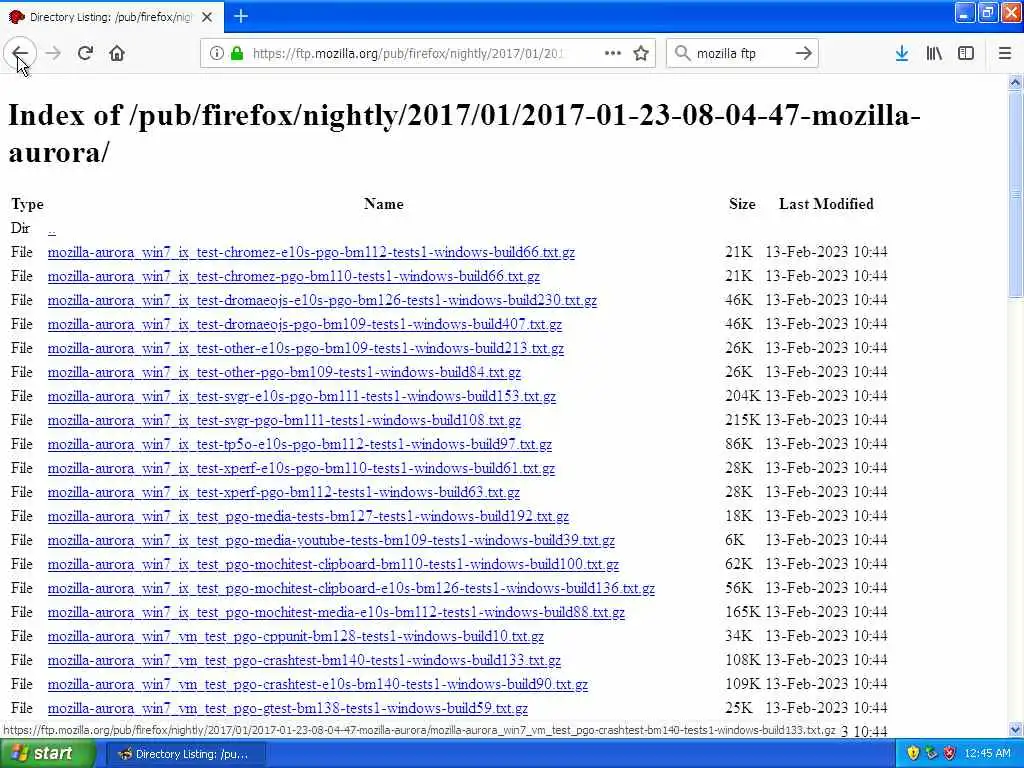Open pgo-media-tests-bm127 build192 link
The image size is (1024, 768).
pos(308,517)
